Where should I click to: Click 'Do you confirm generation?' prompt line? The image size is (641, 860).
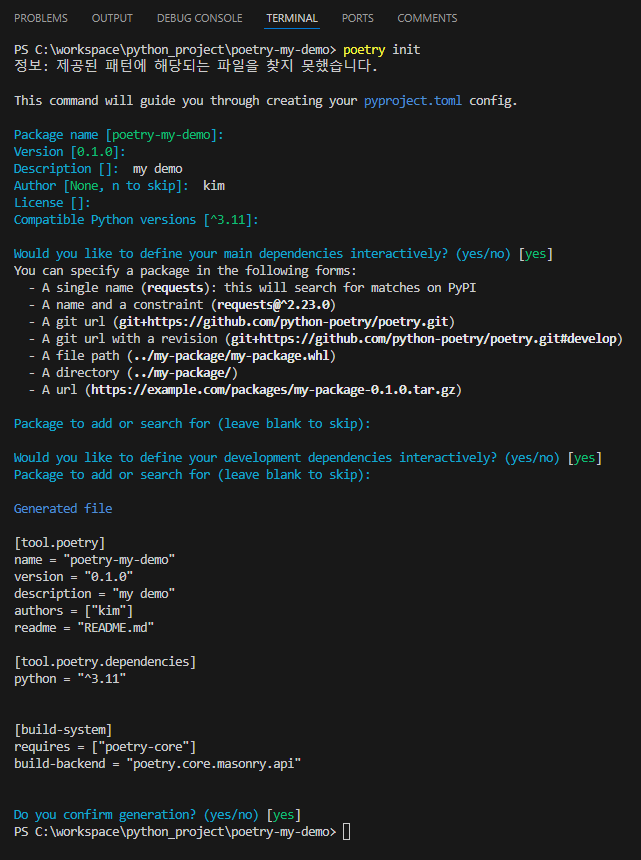click(x=157, y=815)
